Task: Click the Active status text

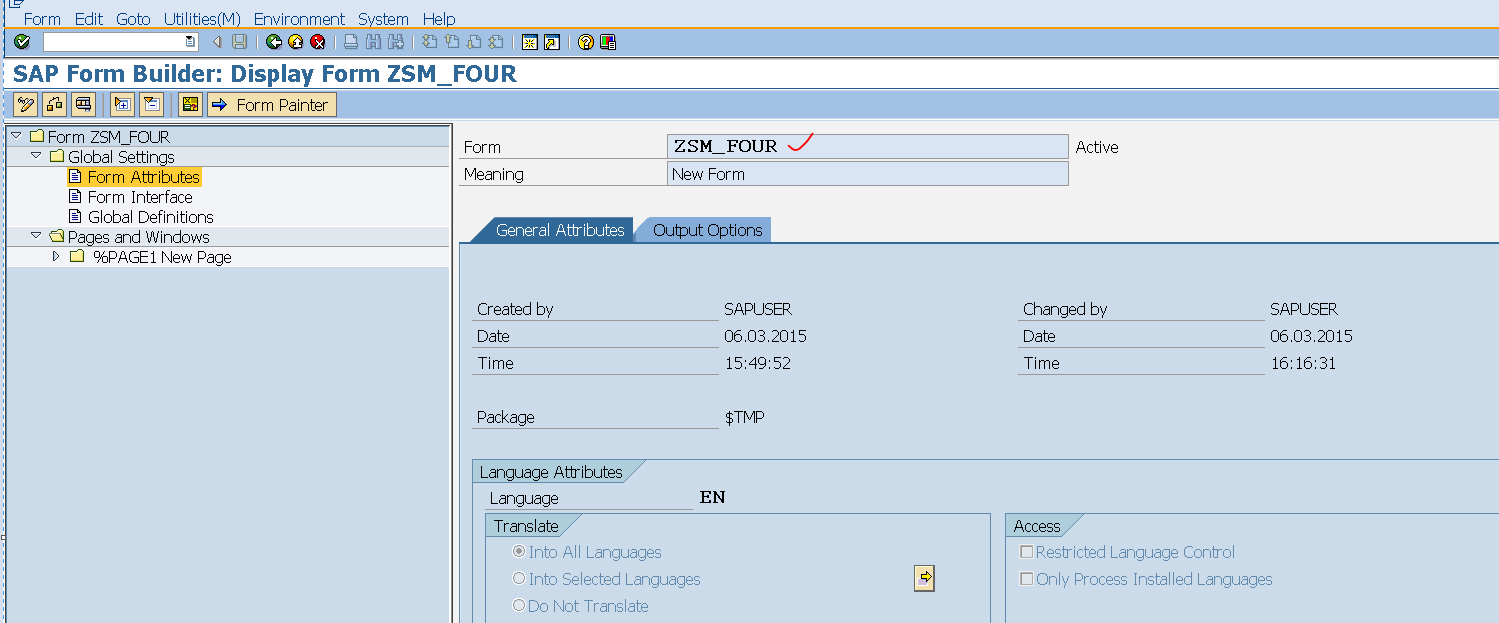Action: 1097,147
